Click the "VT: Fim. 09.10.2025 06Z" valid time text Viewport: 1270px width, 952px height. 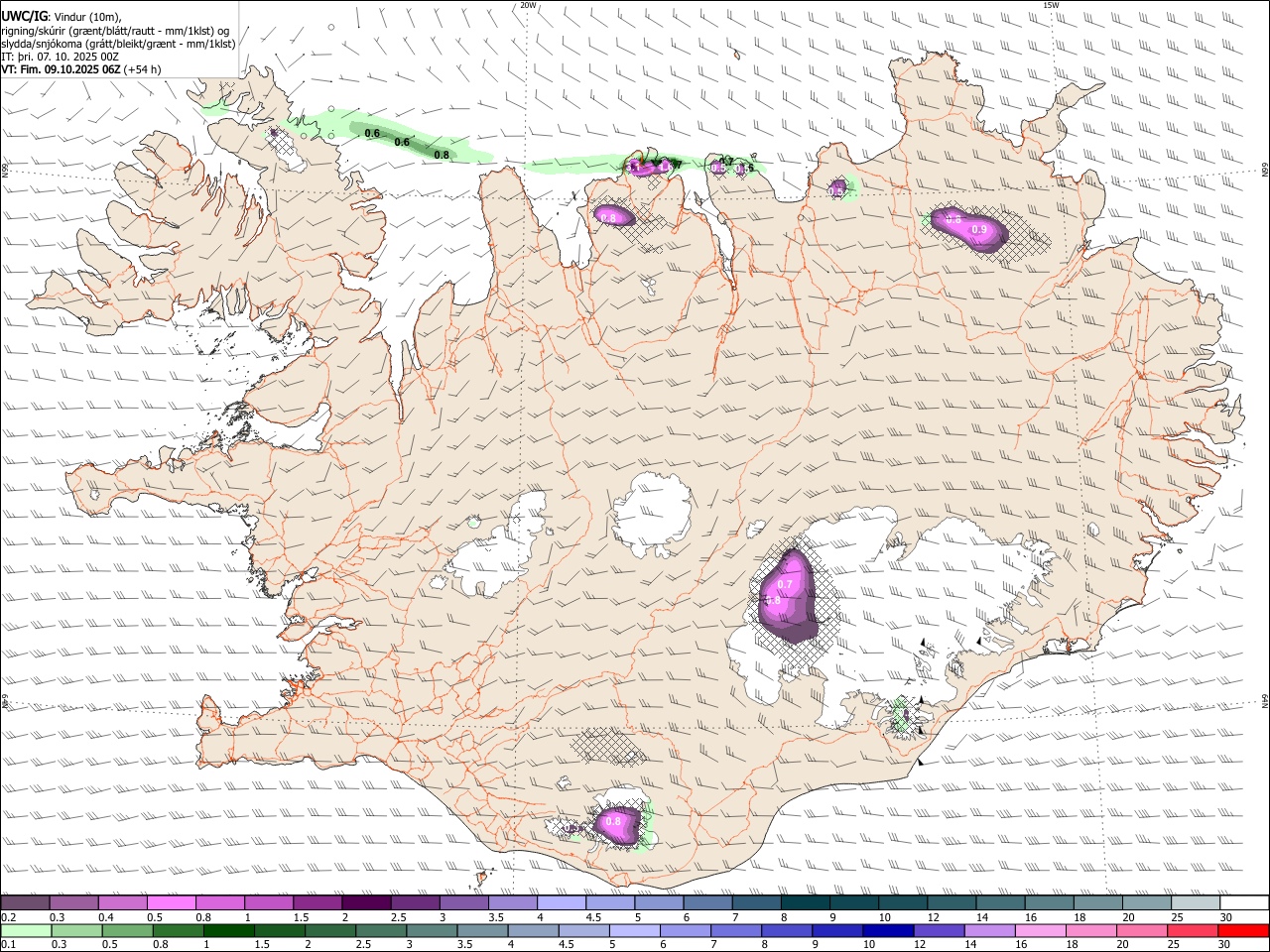coord(62,70)
